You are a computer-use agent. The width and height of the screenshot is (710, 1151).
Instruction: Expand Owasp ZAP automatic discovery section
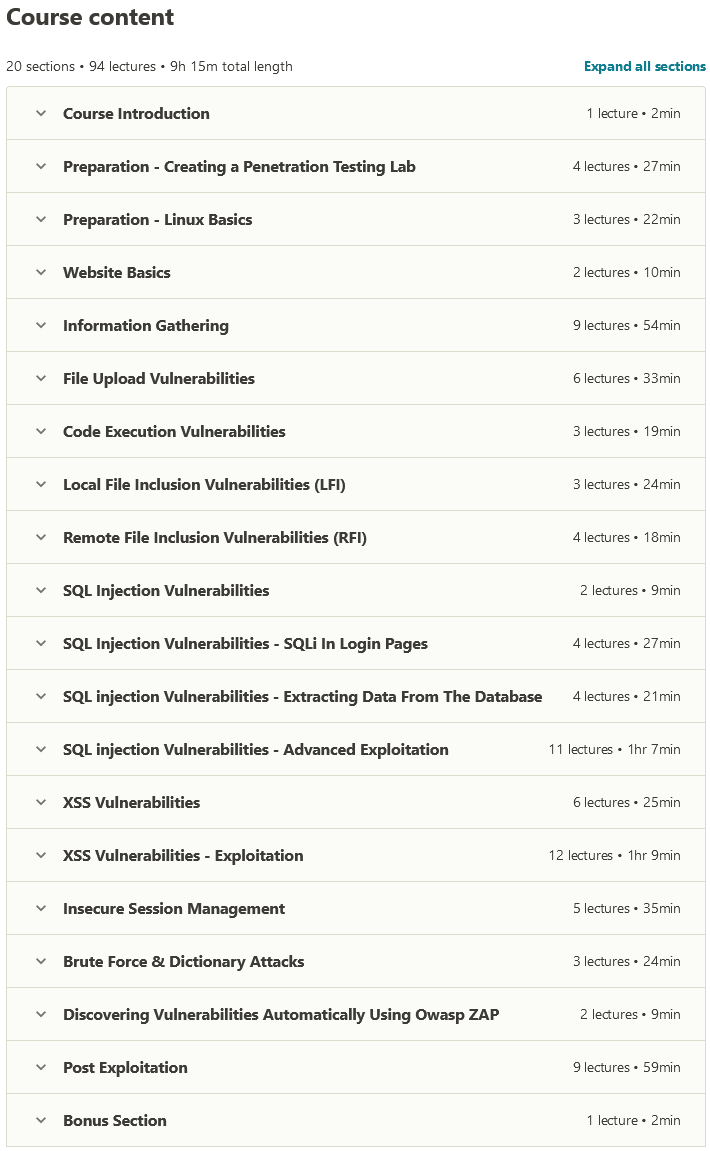[281, 1015]
